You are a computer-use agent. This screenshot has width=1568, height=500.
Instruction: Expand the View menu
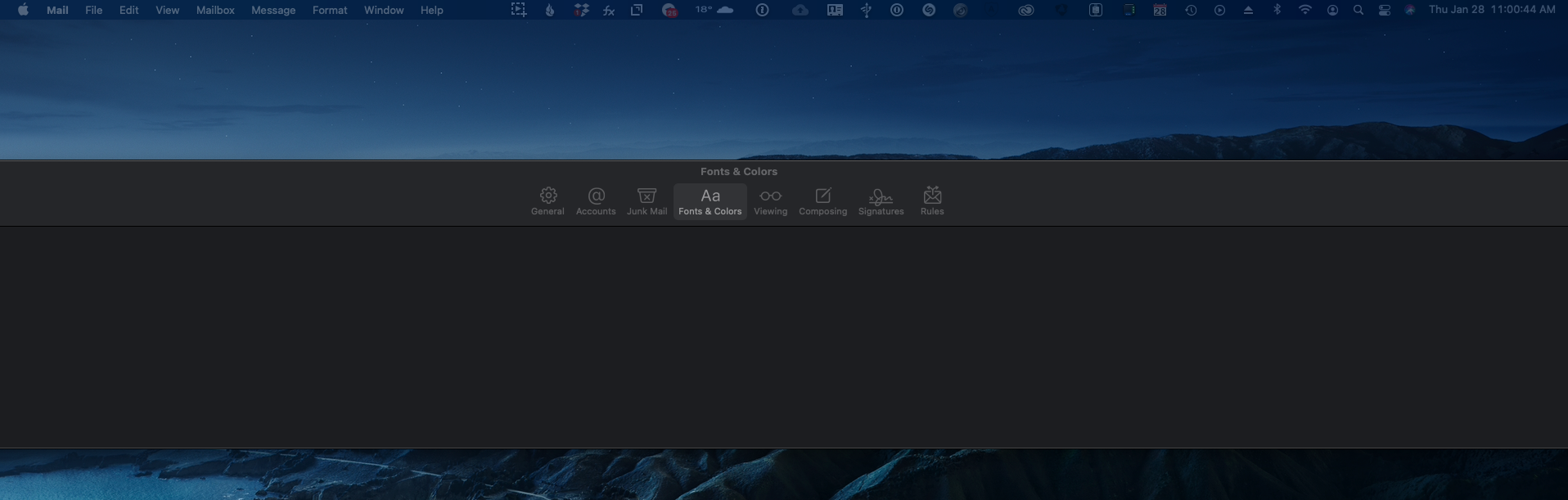point(167,10)
